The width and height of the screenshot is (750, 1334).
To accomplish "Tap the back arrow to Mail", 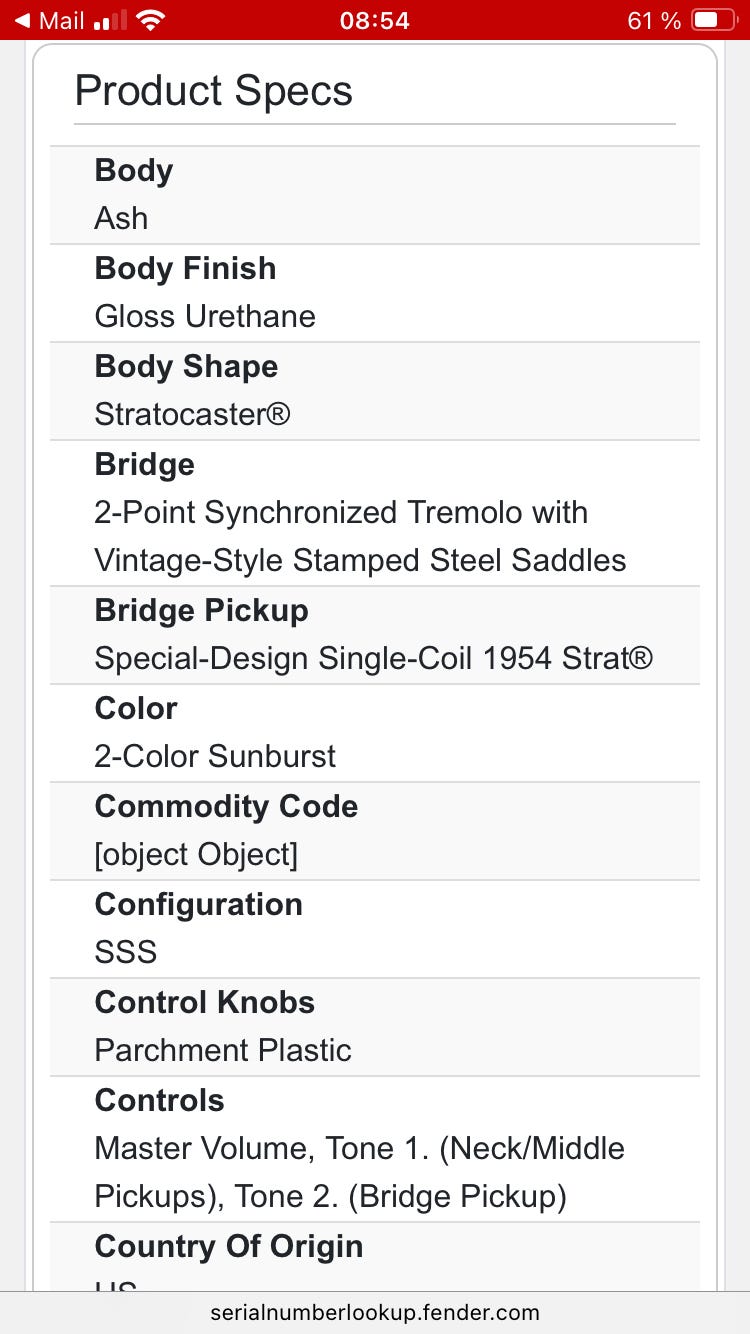I will 21,20.
